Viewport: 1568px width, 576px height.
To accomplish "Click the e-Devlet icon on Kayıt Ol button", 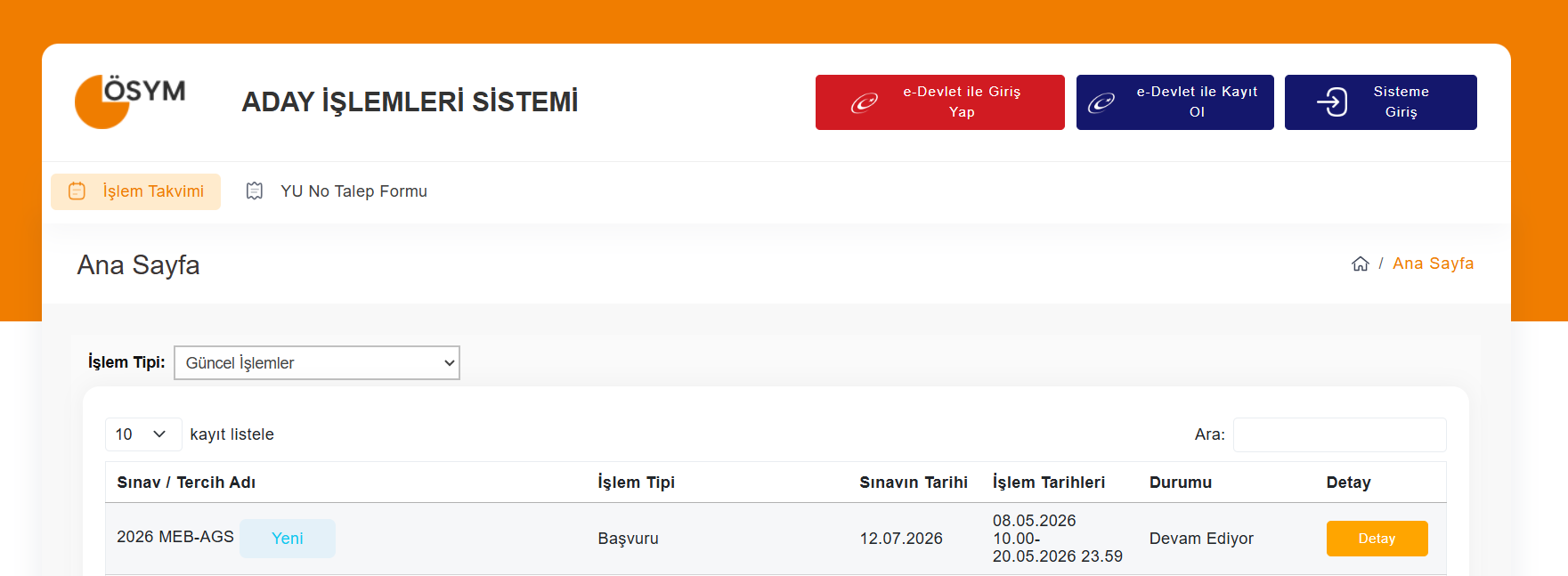I will (x=1101, y=102).
